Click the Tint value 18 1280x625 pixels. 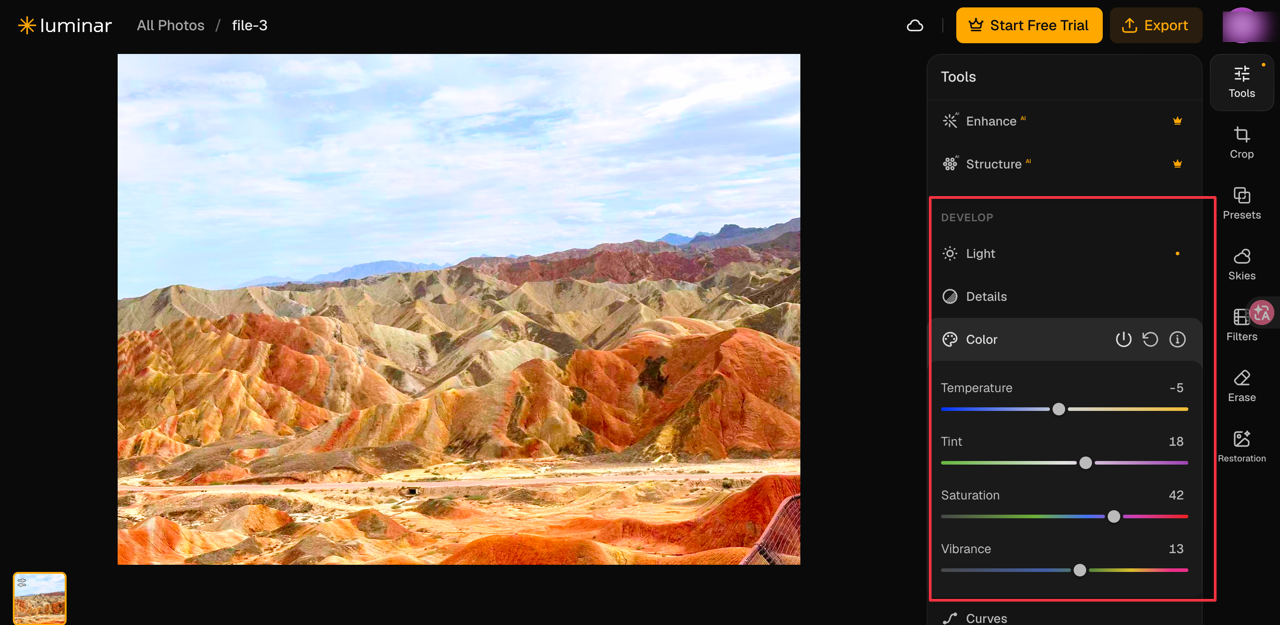point(1176,442)
